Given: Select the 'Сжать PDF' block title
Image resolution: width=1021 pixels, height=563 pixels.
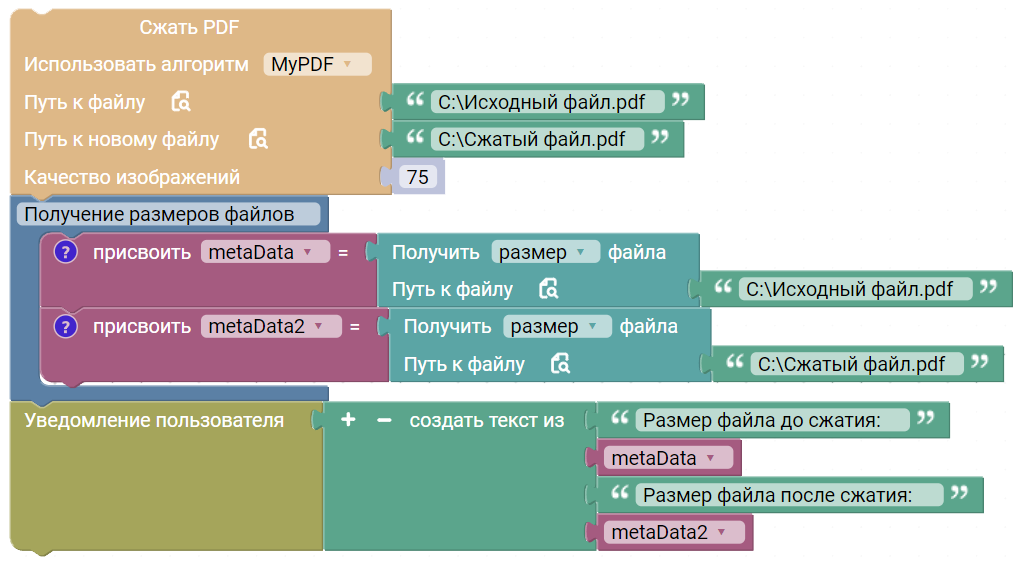Looking at the screenshot, I should coord(189,27).
